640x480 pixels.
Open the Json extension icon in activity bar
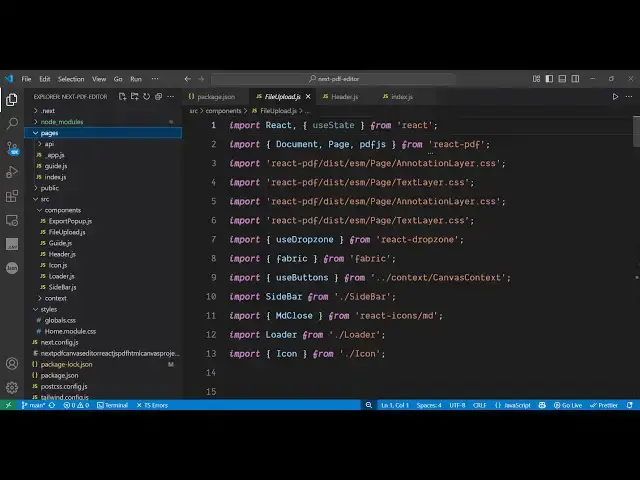[12, 268]
